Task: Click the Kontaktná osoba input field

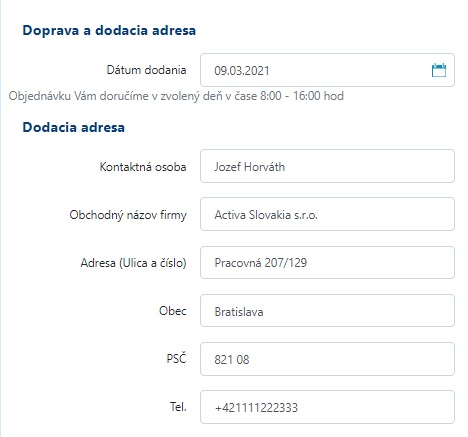Action: pos(327,166)
